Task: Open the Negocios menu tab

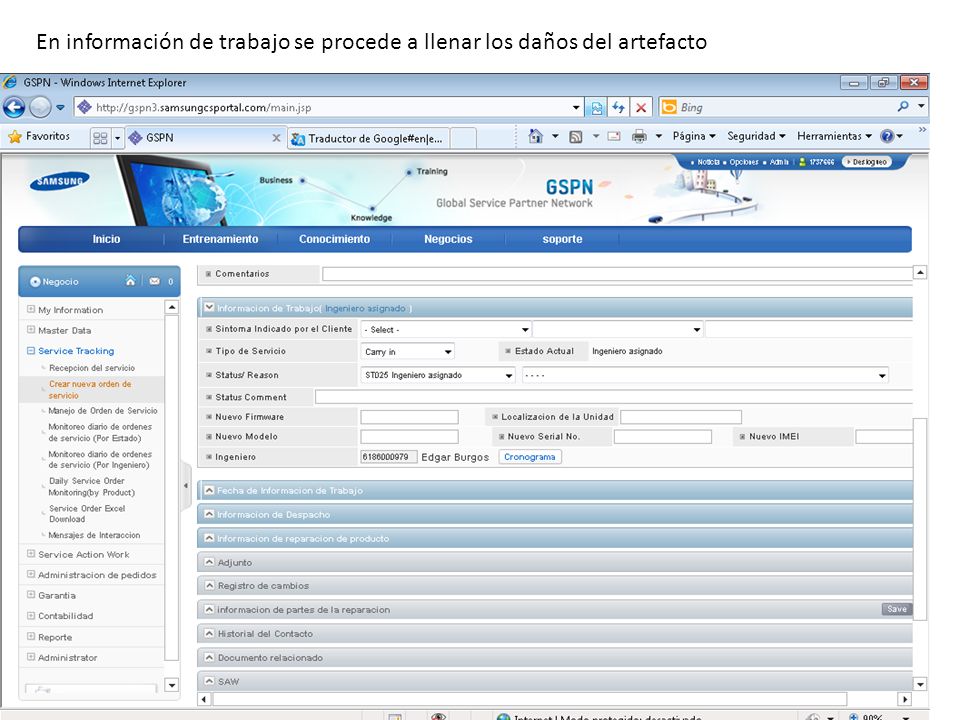Action: point(448,239)
